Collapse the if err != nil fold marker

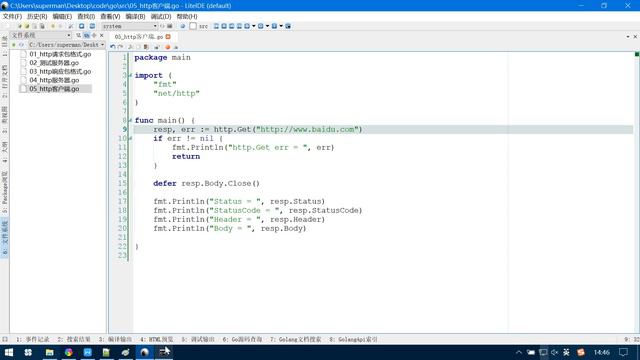pos(131,138)
